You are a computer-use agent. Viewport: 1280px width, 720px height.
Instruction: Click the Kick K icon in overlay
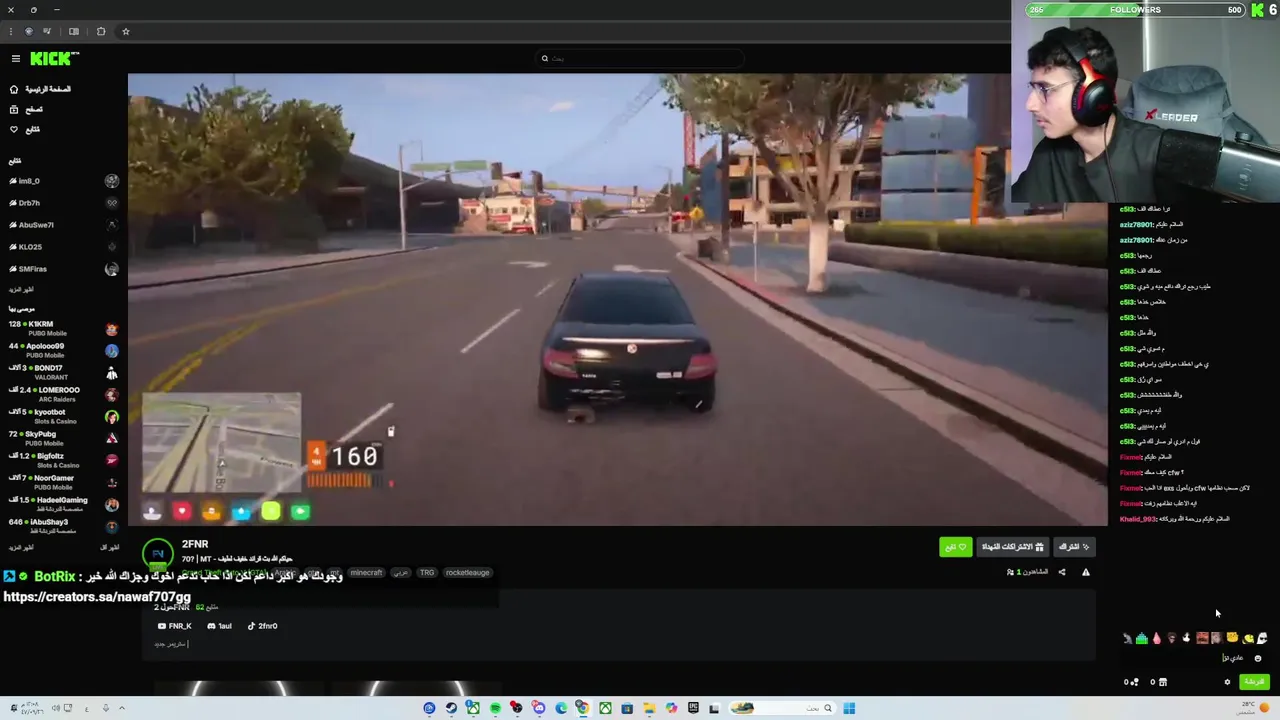click(x=1257, y=10)
